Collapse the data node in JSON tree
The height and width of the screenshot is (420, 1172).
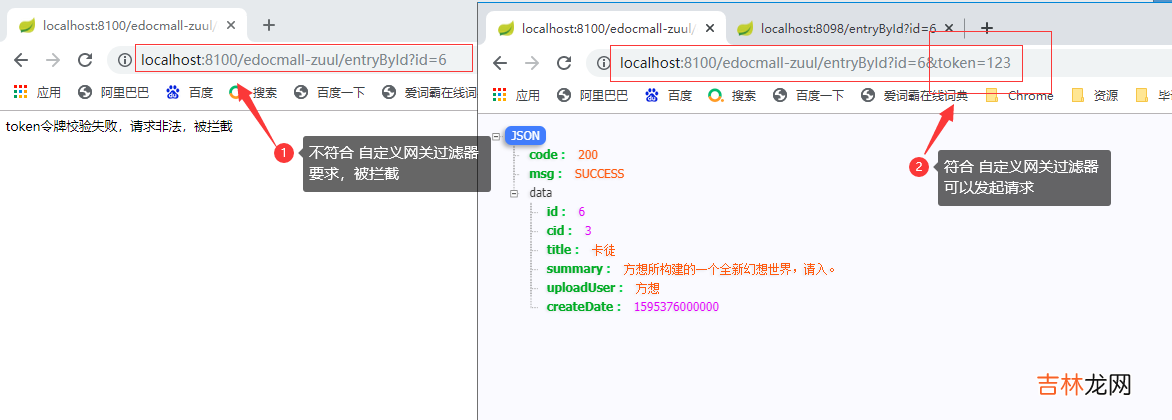514,193
